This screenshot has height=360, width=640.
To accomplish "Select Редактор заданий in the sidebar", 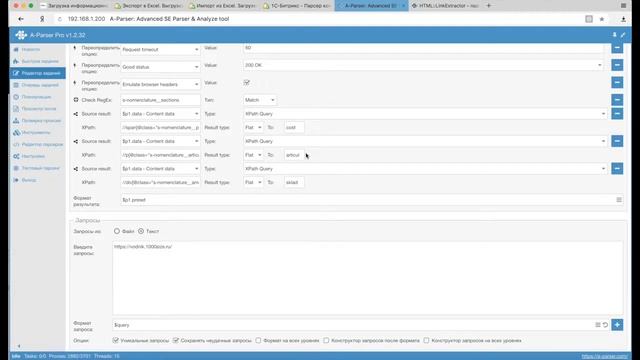I will pos(38,73).
